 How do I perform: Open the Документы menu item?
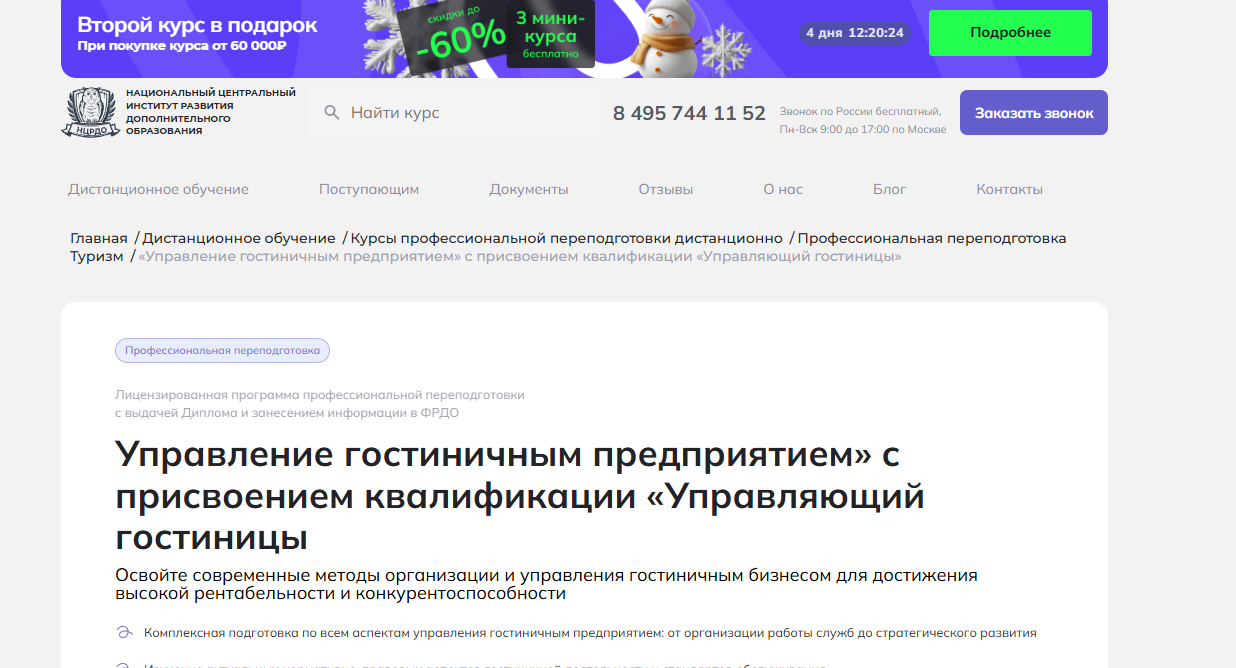pyautogui.click(x=529, y=189)
